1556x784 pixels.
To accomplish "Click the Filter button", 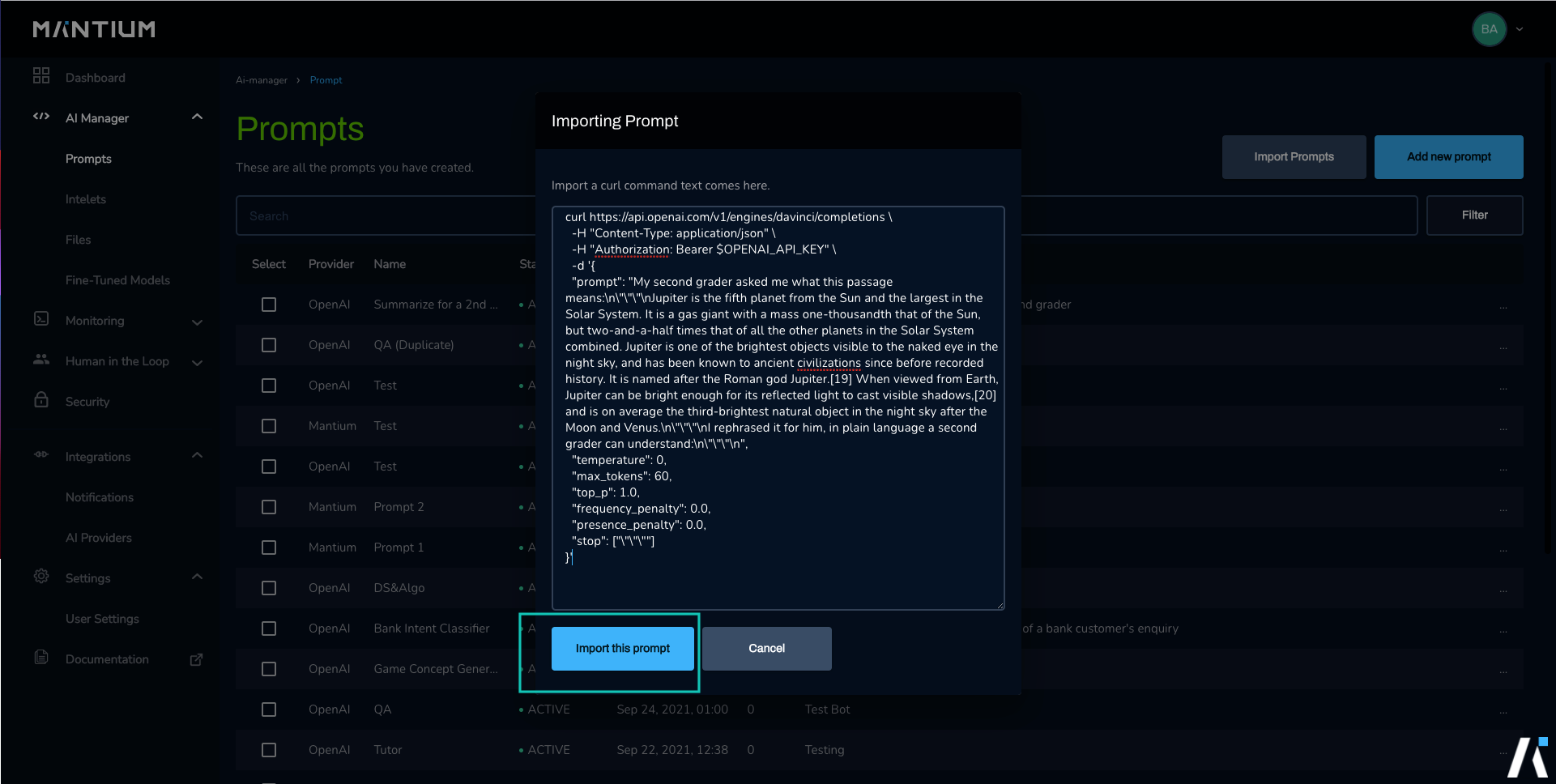I will pos(1474,215).
